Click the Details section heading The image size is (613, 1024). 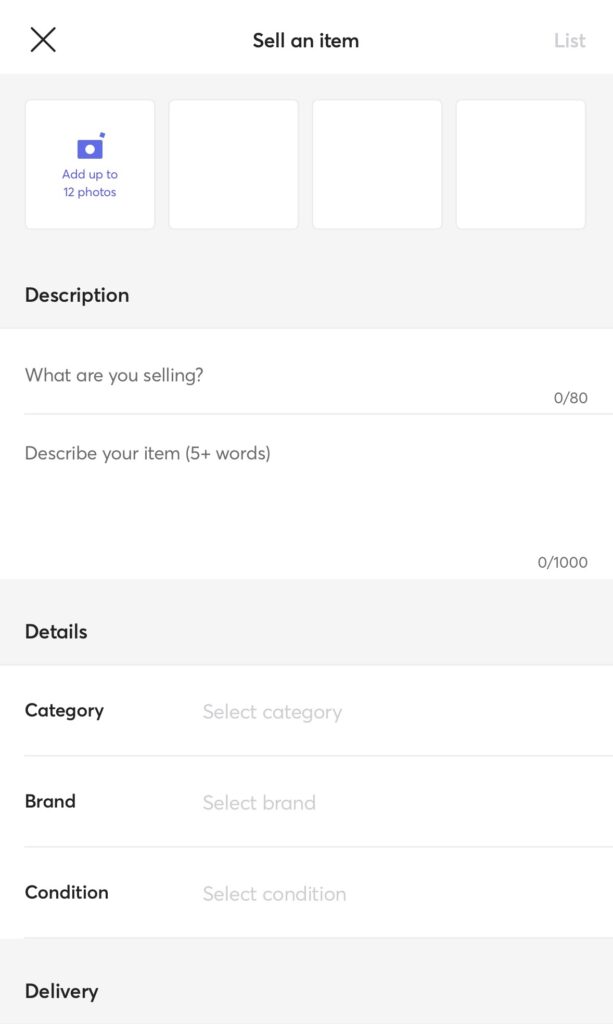point(56,632)
